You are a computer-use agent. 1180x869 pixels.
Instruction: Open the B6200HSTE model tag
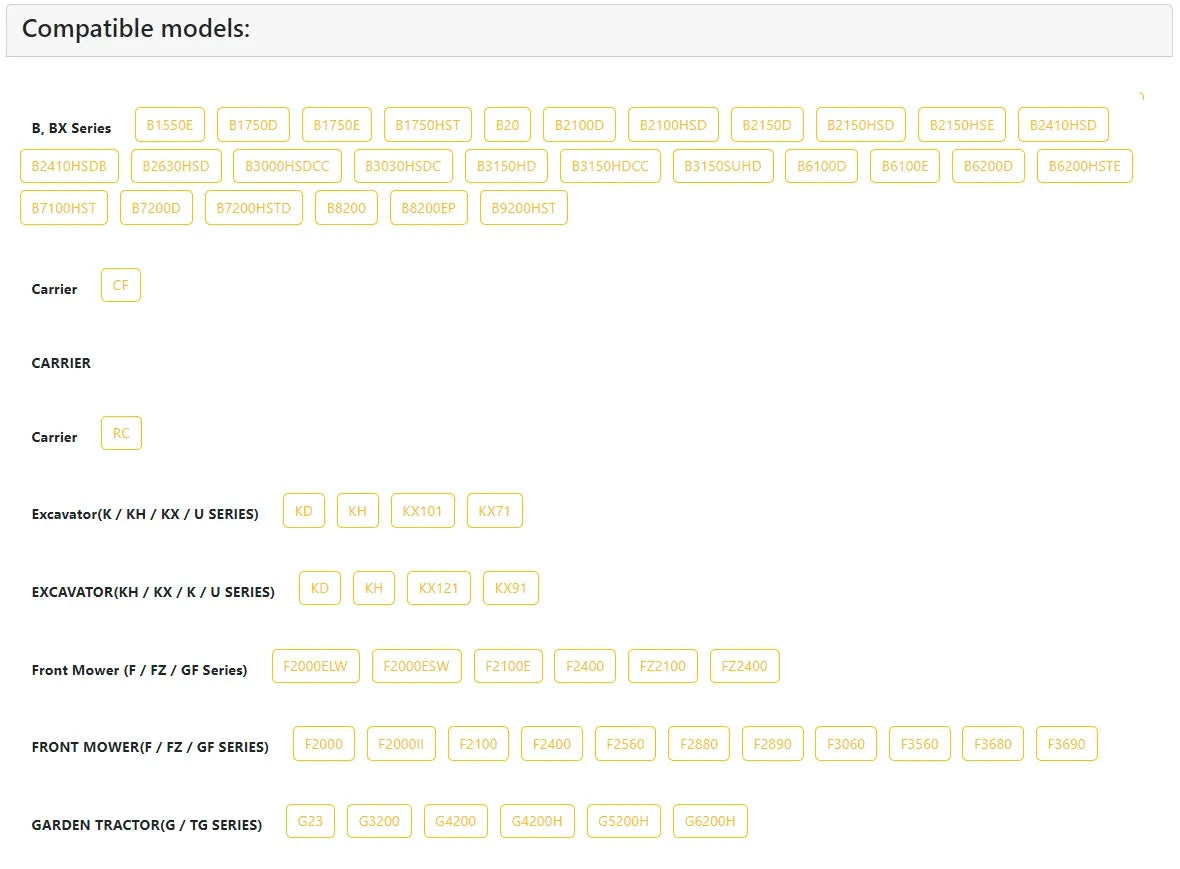click(1084, 166)
